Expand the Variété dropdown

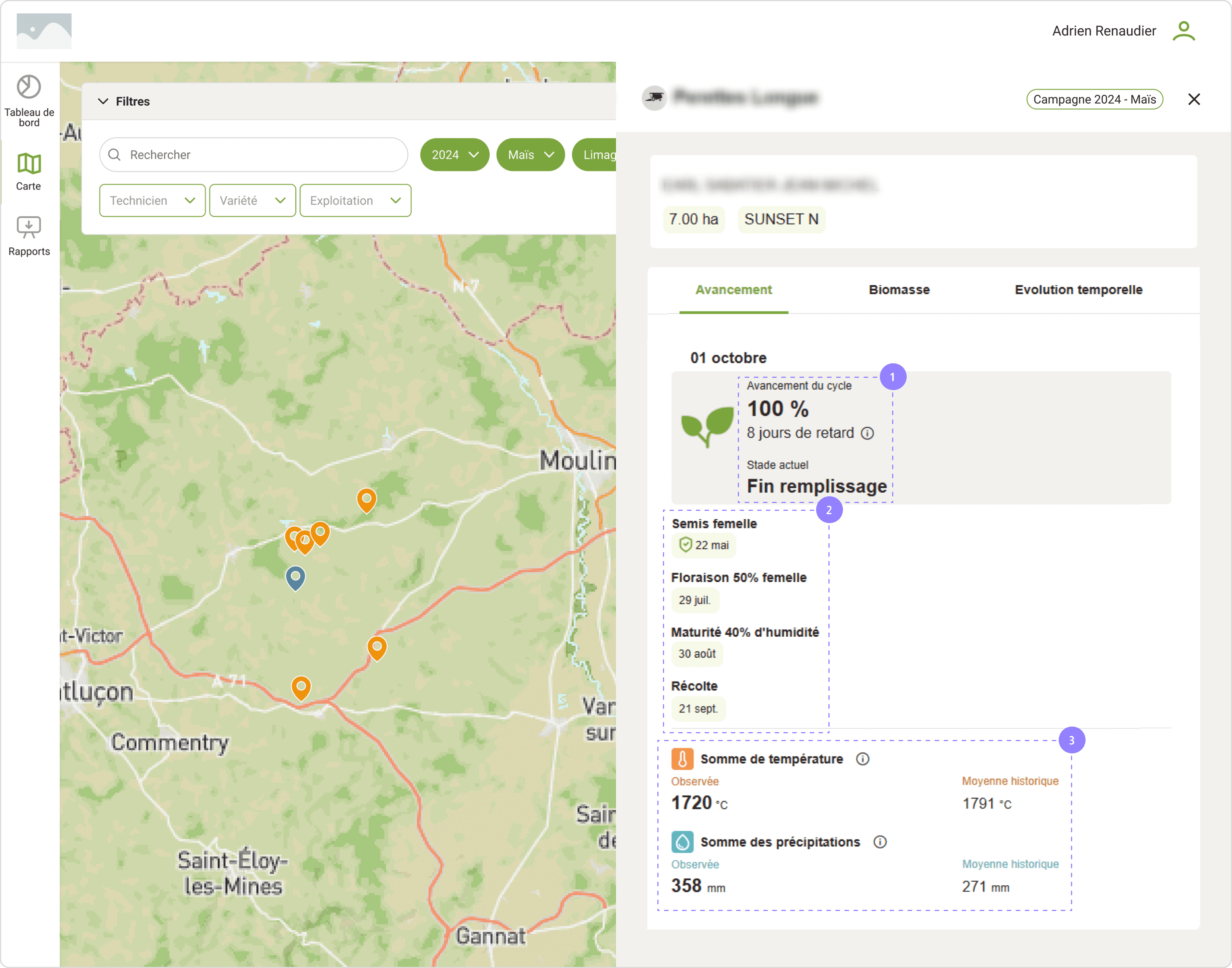pos(252,200)
